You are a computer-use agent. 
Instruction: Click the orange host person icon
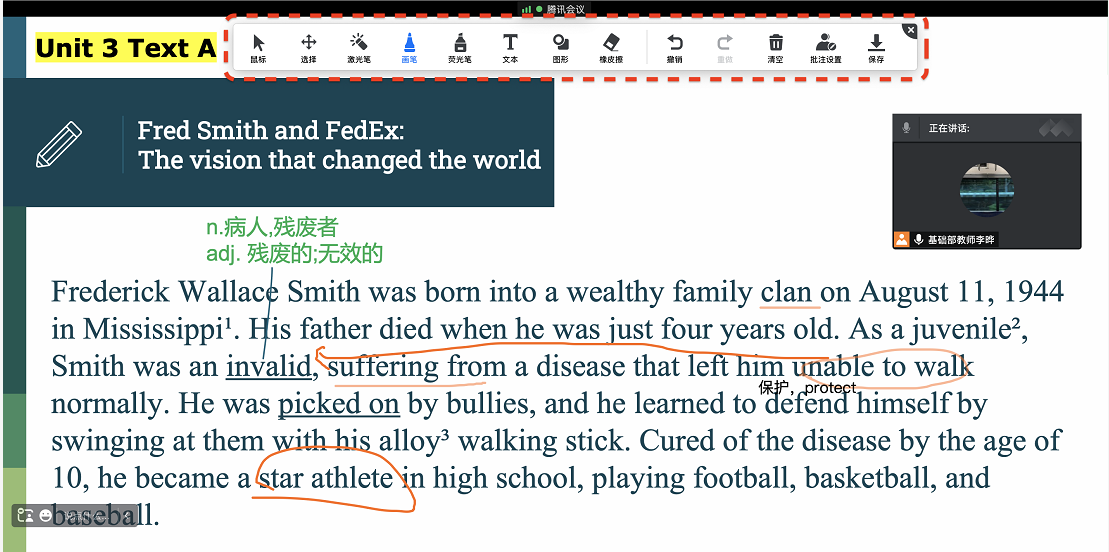point(901,239)
